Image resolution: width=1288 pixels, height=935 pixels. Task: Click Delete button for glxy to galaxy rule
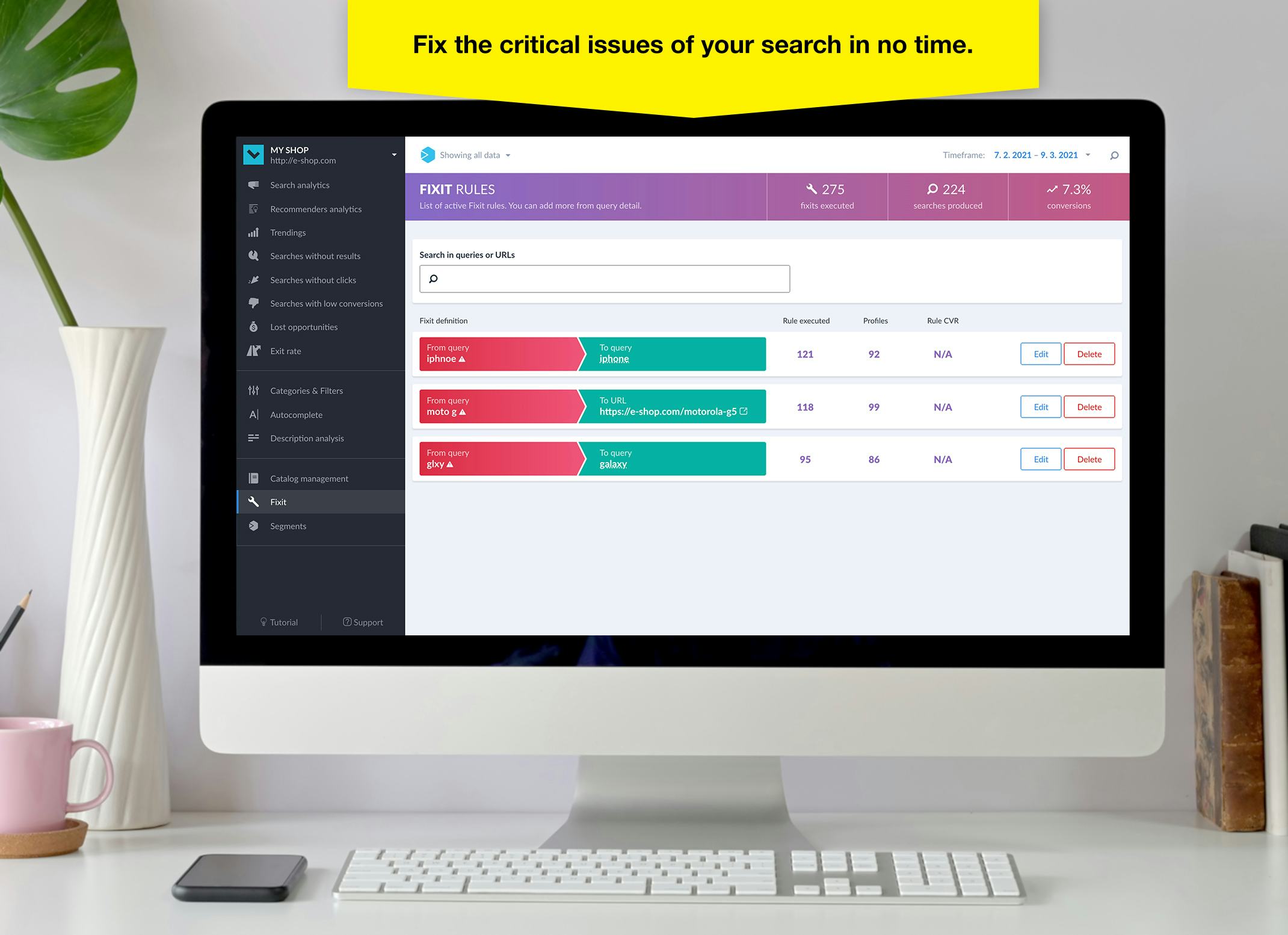coord(1090,459)
